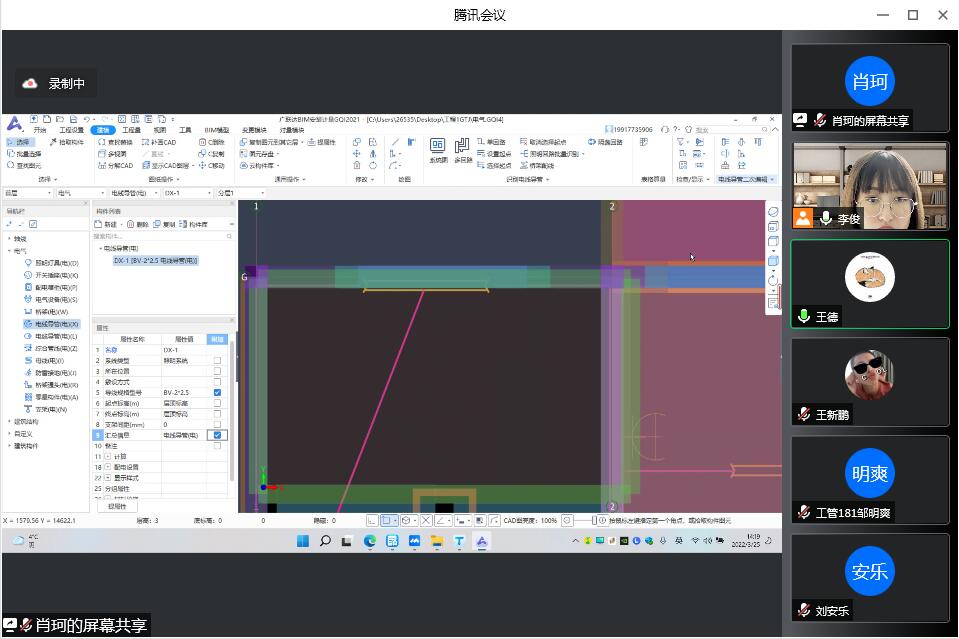959x639 pixels.
Task: Click the 批量选择 tool in the ribbon
Action: tap(25, 154)
